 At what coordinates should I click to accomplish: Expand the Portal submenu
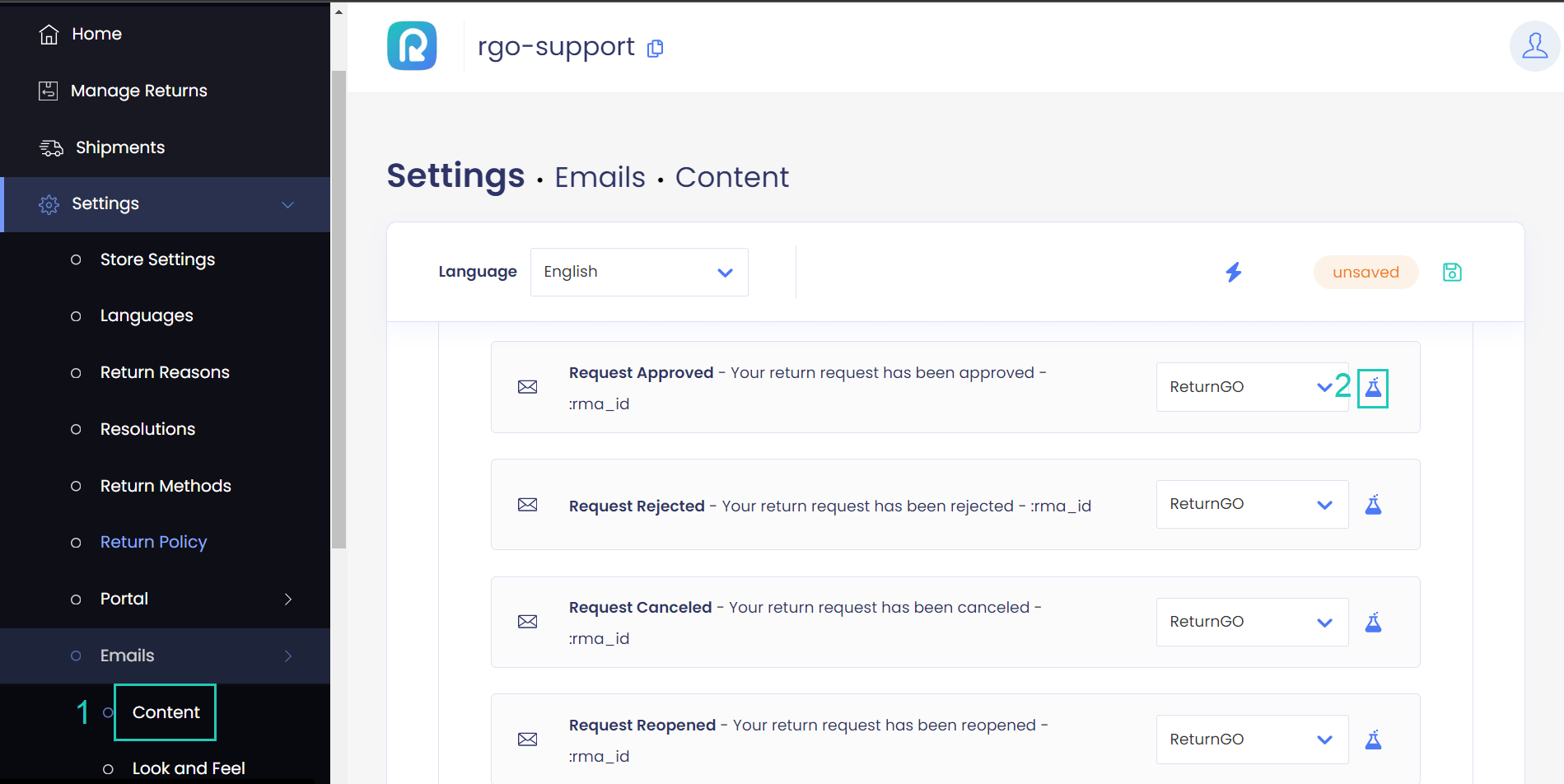(x=287, y=599)
